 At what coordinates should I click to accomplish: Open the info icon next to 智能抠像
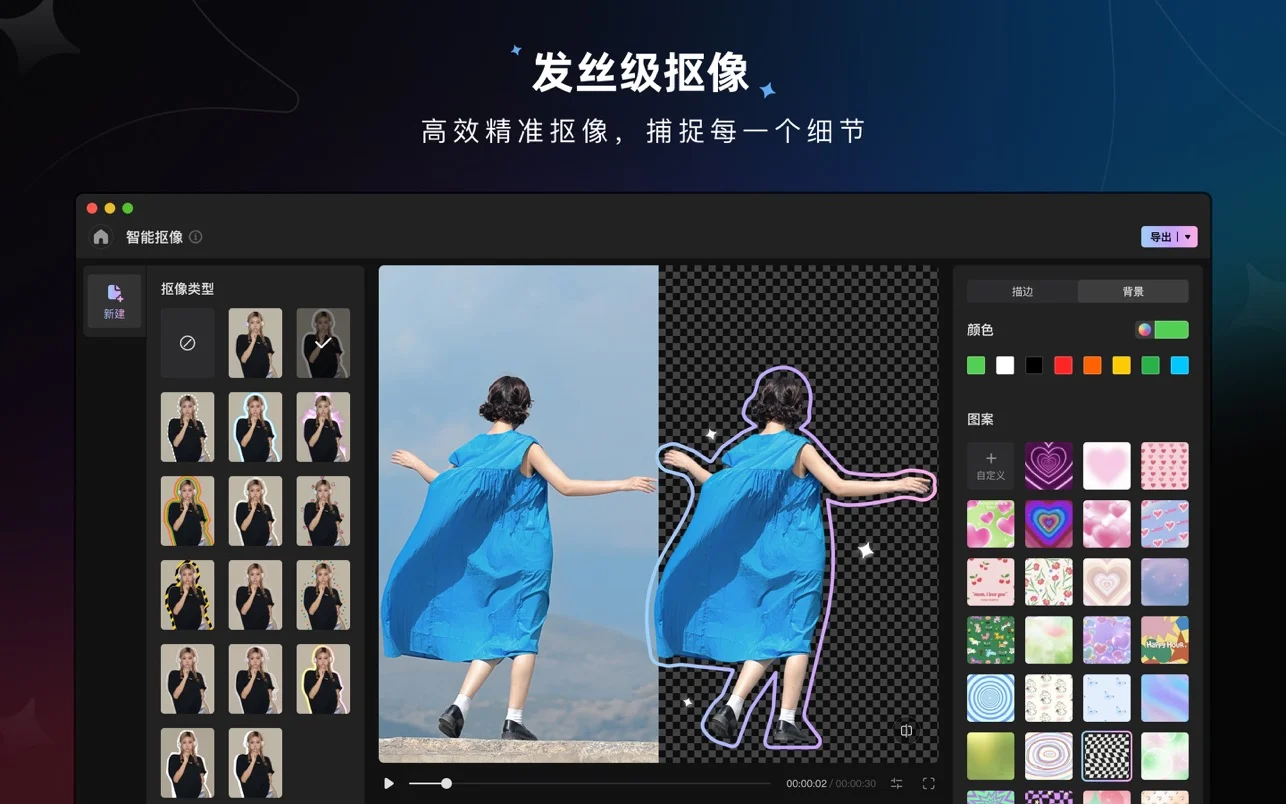(196, 237)
